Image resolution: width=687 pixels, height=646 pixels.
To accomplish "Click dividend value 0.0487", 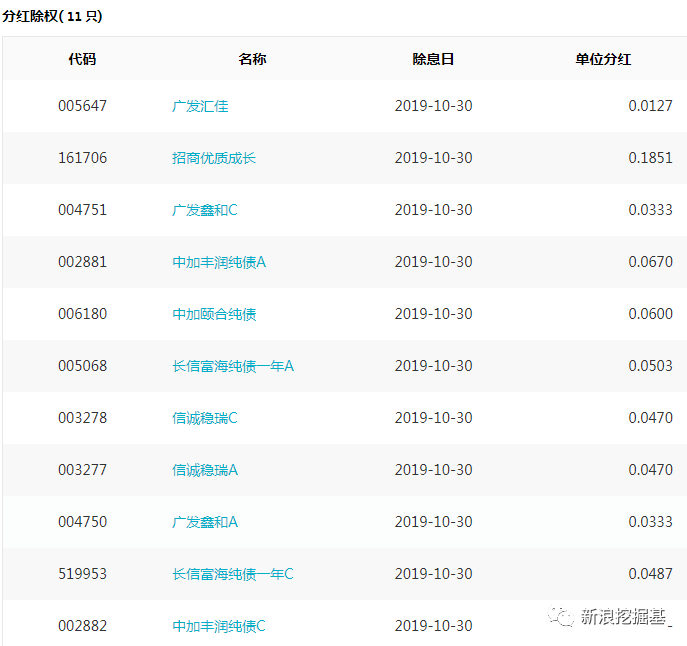I will pos(651,574).
